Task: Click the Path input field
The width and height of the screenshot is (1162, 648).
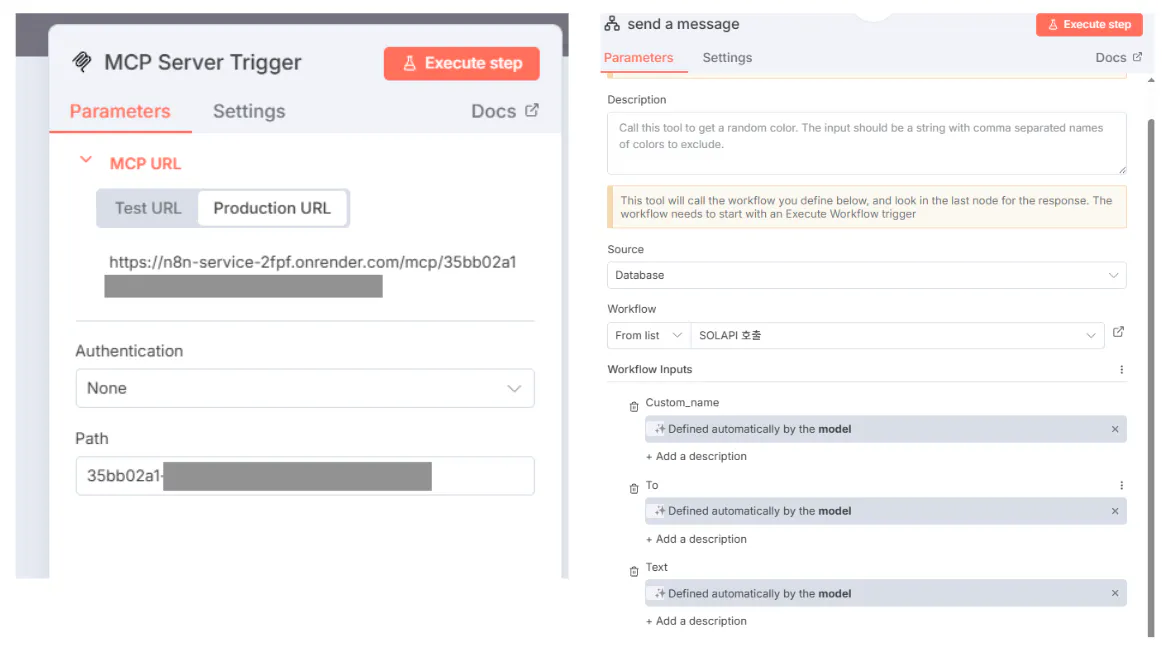Action: 305,476
